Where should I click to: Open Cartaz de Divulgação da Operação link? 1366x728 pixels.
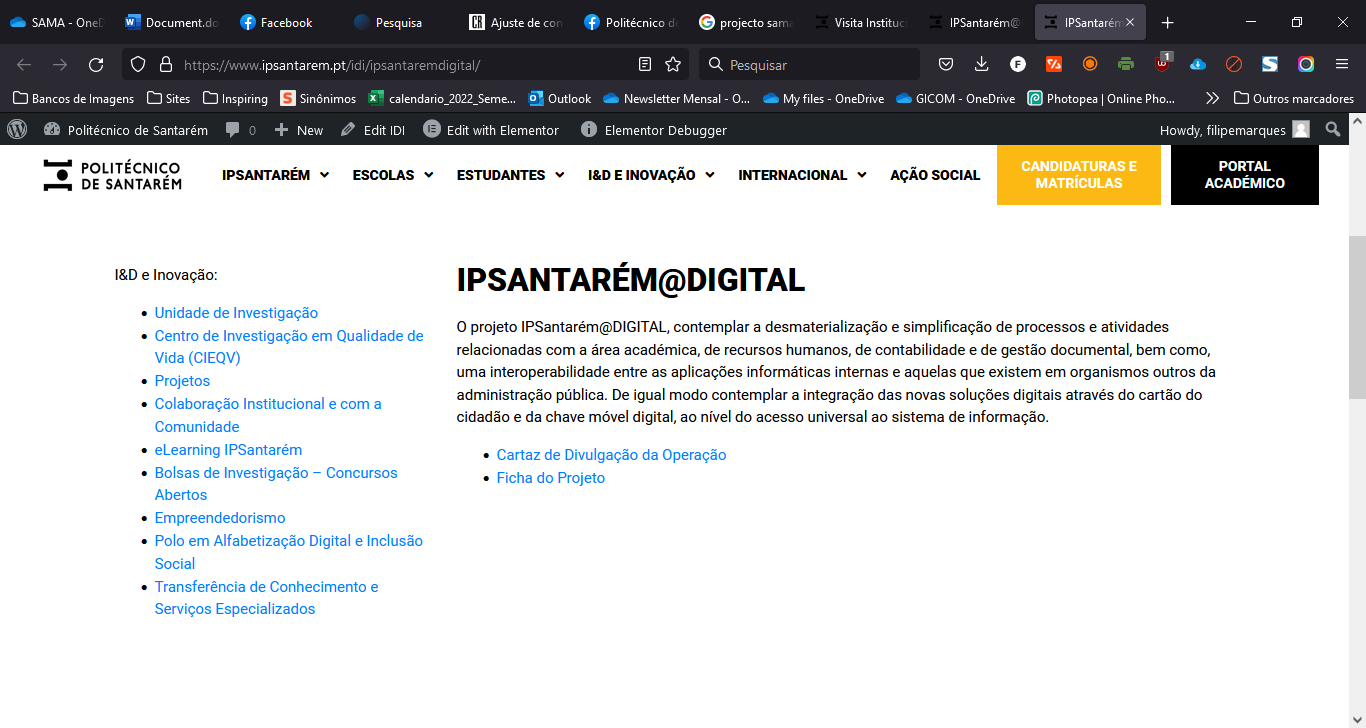click(611, 455)
